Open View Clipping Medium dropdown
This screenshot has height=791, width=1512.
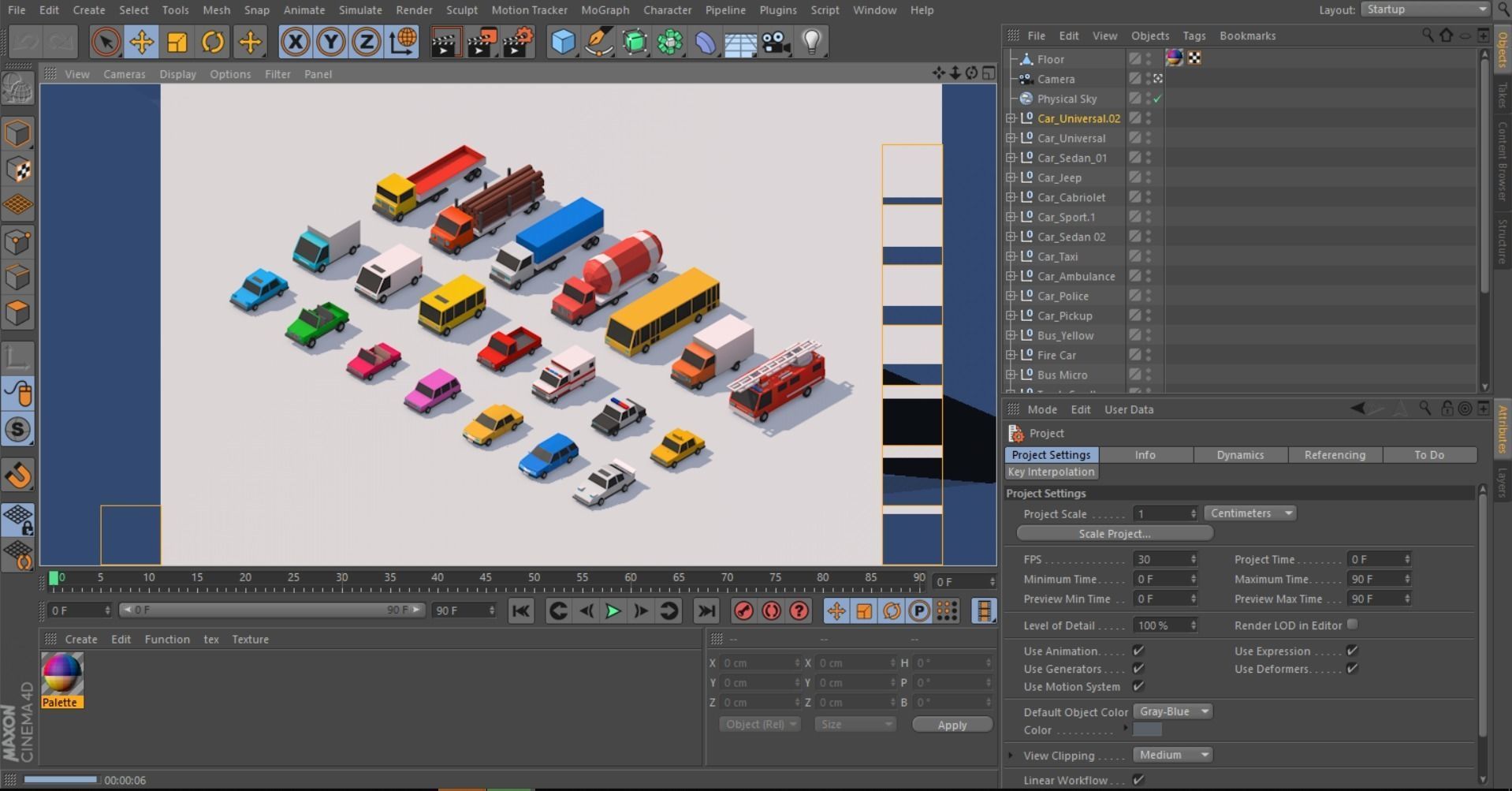pyautogui.click(x=1172, y=755)
